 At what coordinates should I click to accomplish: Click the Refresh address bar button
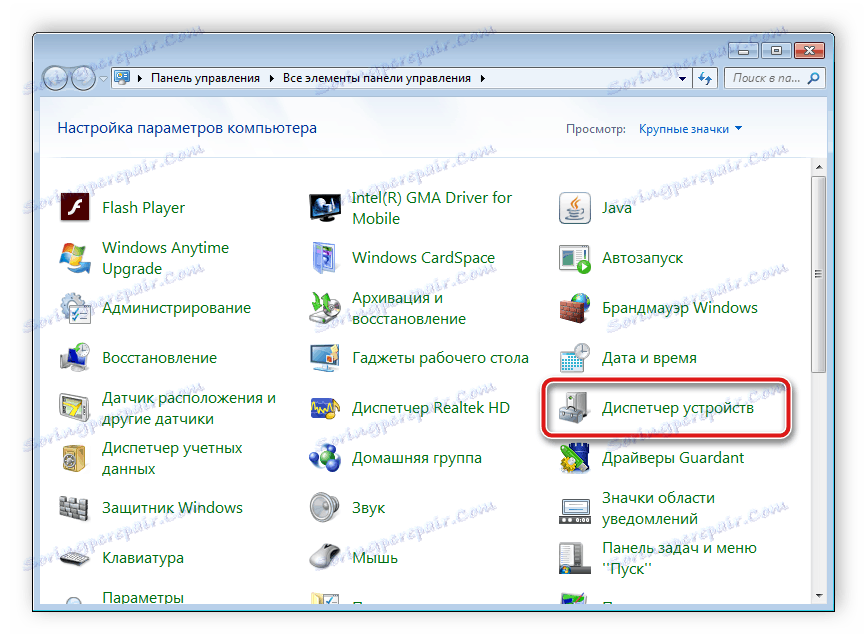[705, 78]
